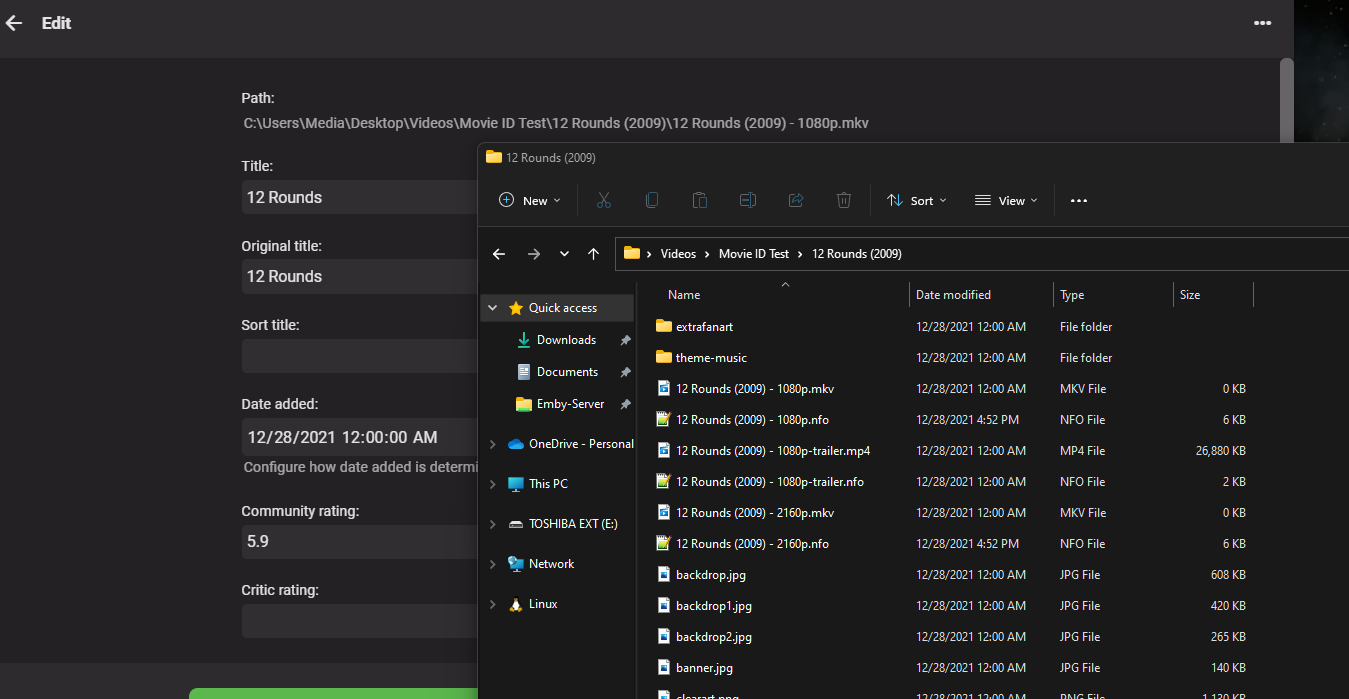Click the Share icon in Explorer toolbar
This screenshot has width=1349, height=699.
pos(796,200)
